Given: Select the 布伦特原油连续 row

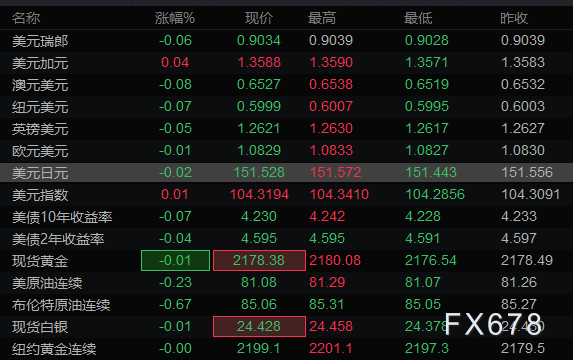Looking at the screenshot, I should click(286, 304).
